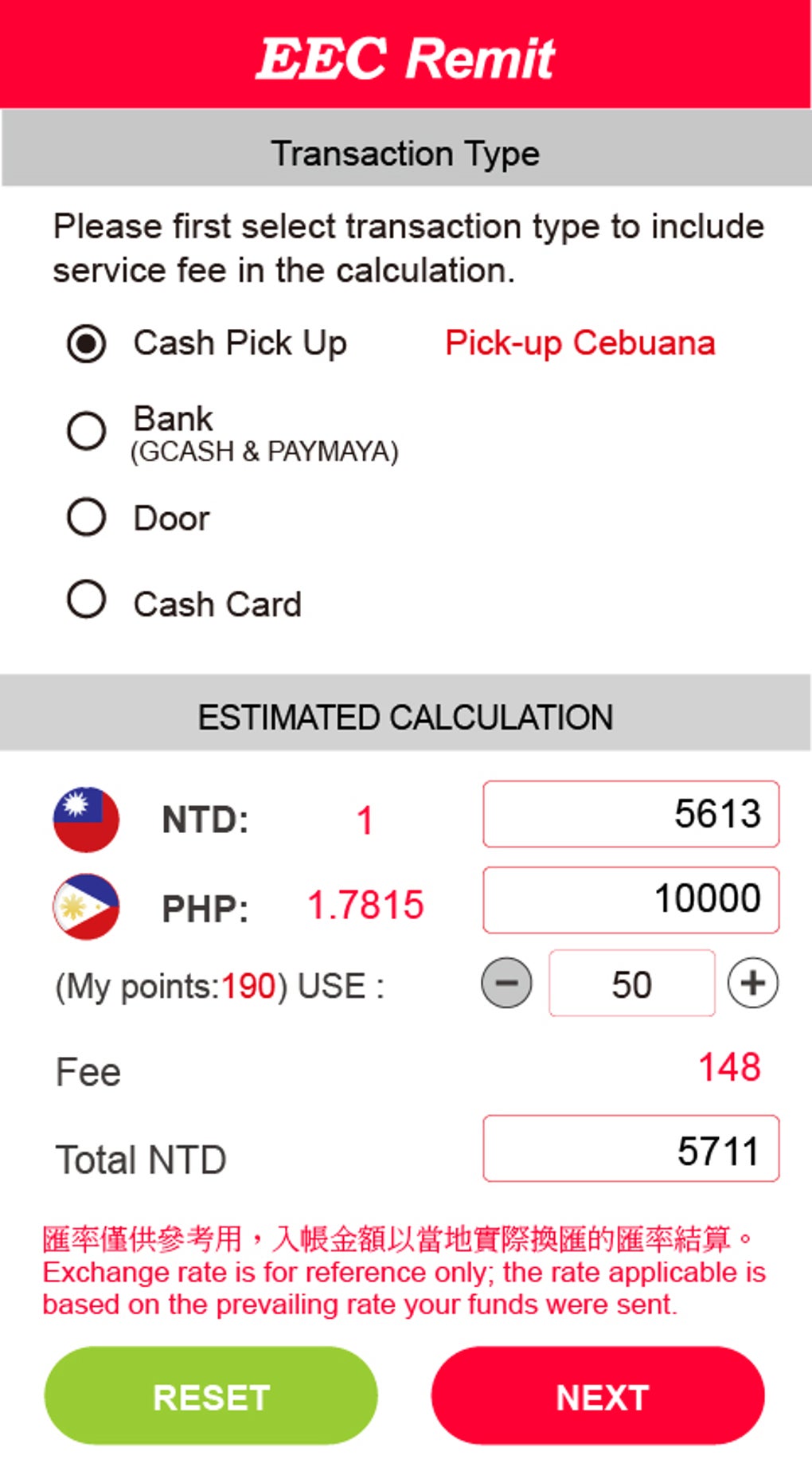Pick the Cash Card radio button
Viewport: 812px width, 1471px height.
[x=87, y=600]
